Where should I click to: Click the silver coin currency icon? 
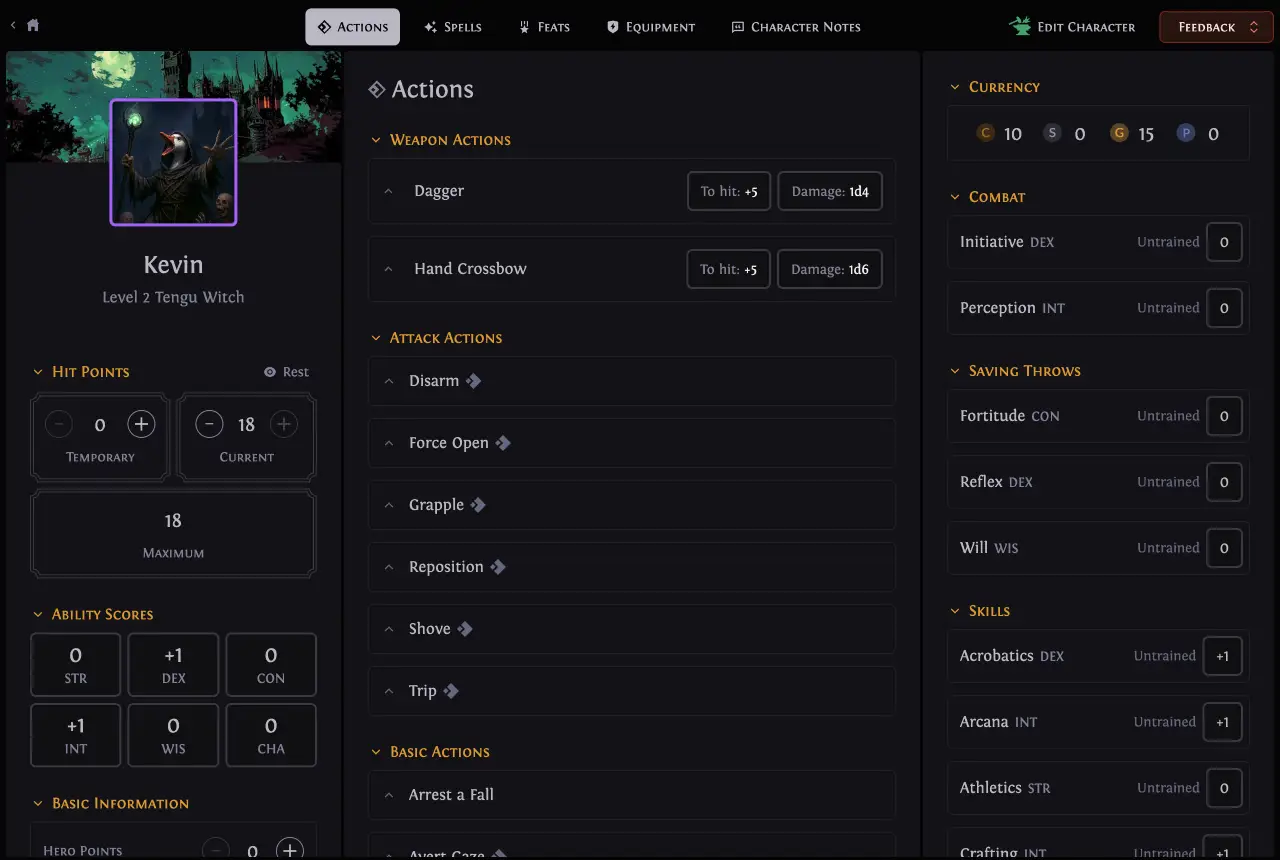(x=1052, y=133)
